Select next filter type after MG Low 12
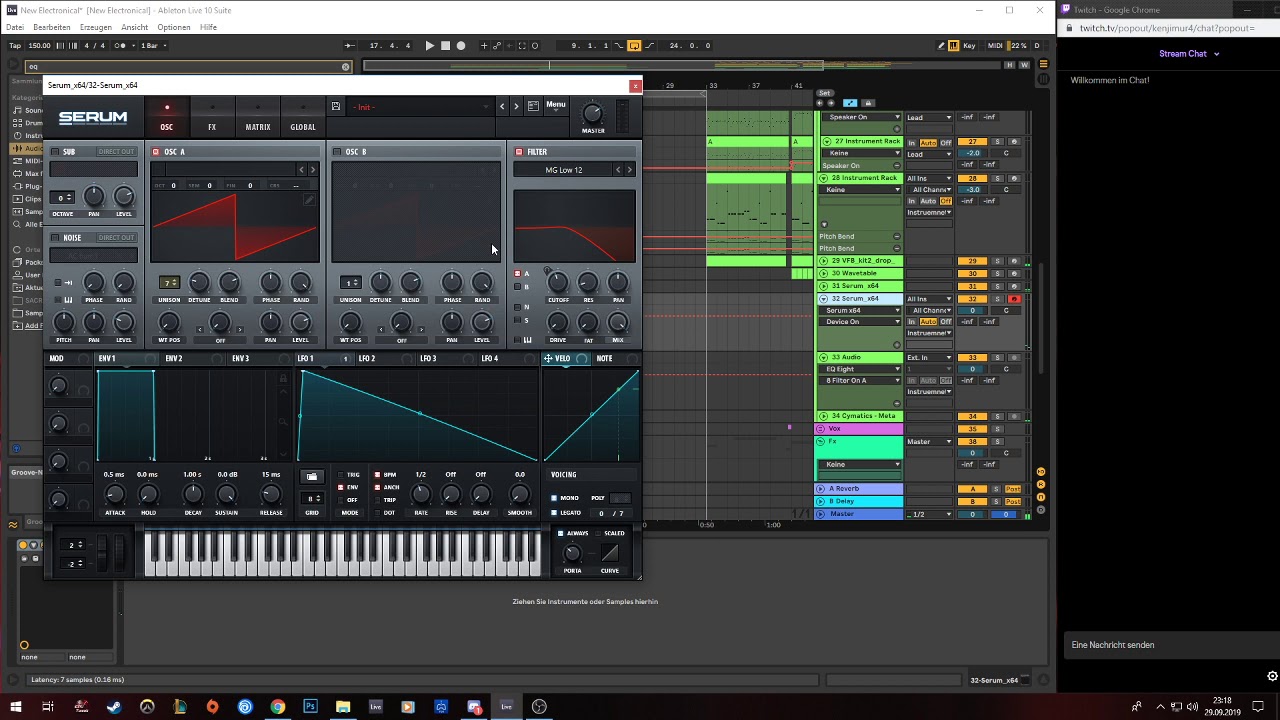This screenshot has width=1280, height=720. coord(629,170)
